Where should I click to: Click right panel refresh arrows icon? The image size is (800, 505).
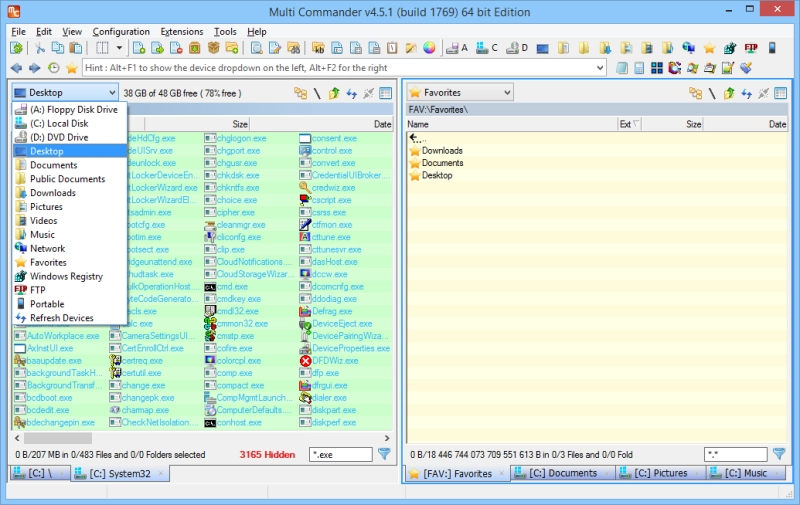(x=746, y=93)
